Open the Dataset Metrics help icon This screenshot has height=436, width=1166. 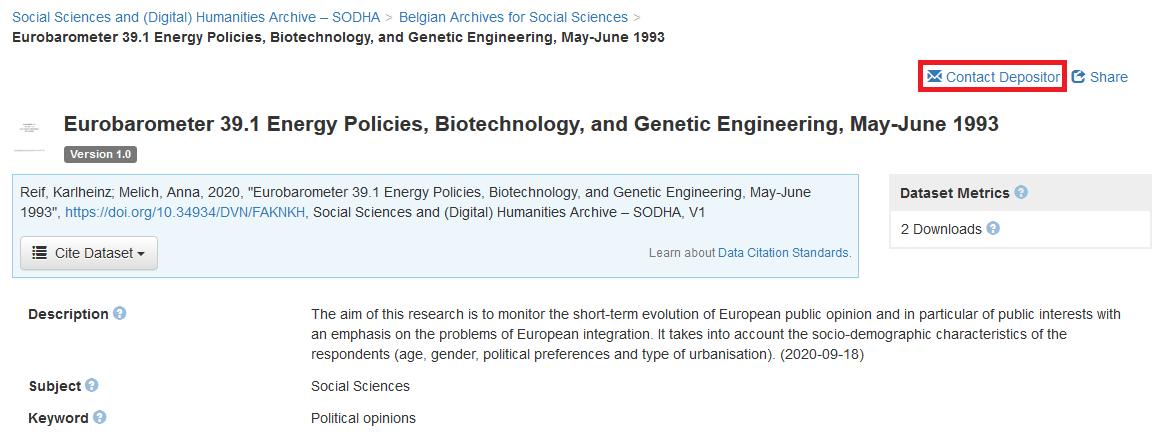click(1021, 192)
